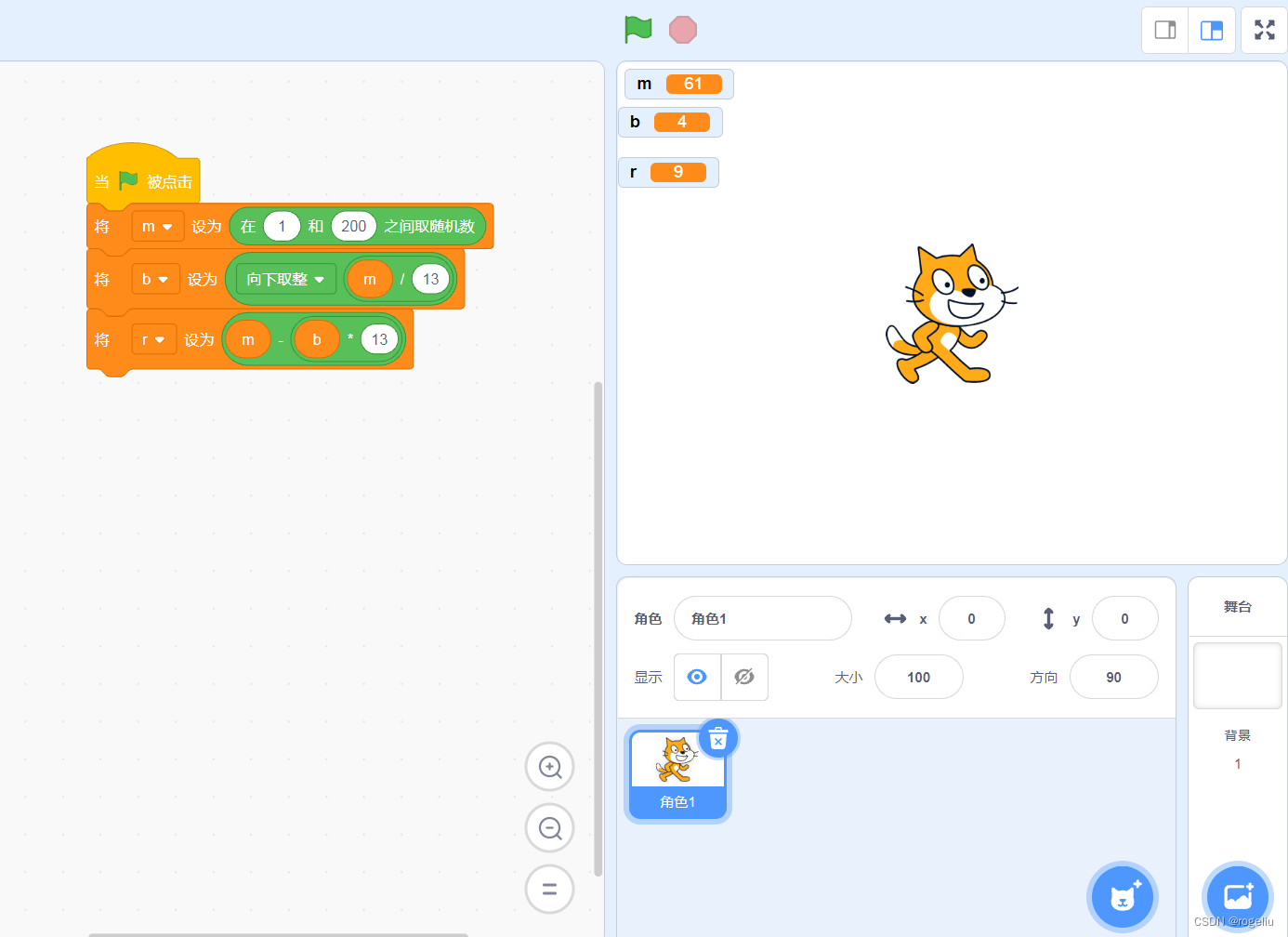Click the b variable monitor on the stage

(670, 122)
